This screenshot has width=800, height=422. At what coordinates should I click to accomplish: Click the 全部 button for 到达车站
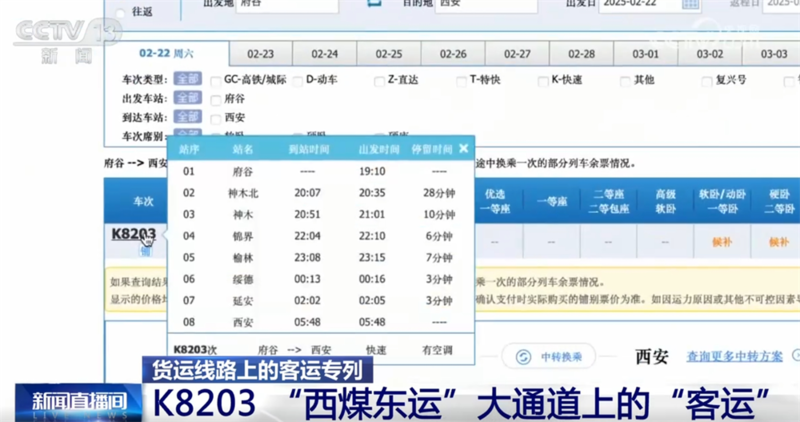pos(187,117)
